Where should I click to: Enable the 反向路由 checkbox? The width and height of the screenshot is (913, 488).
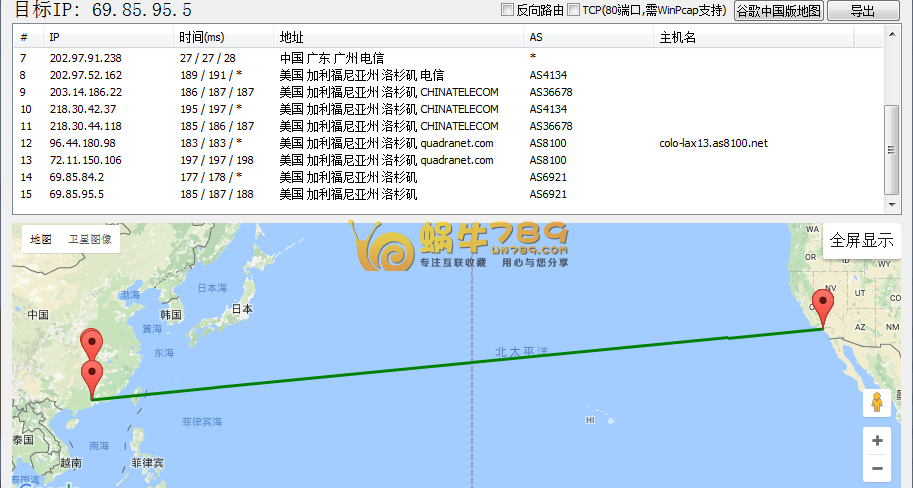point(507,10)
